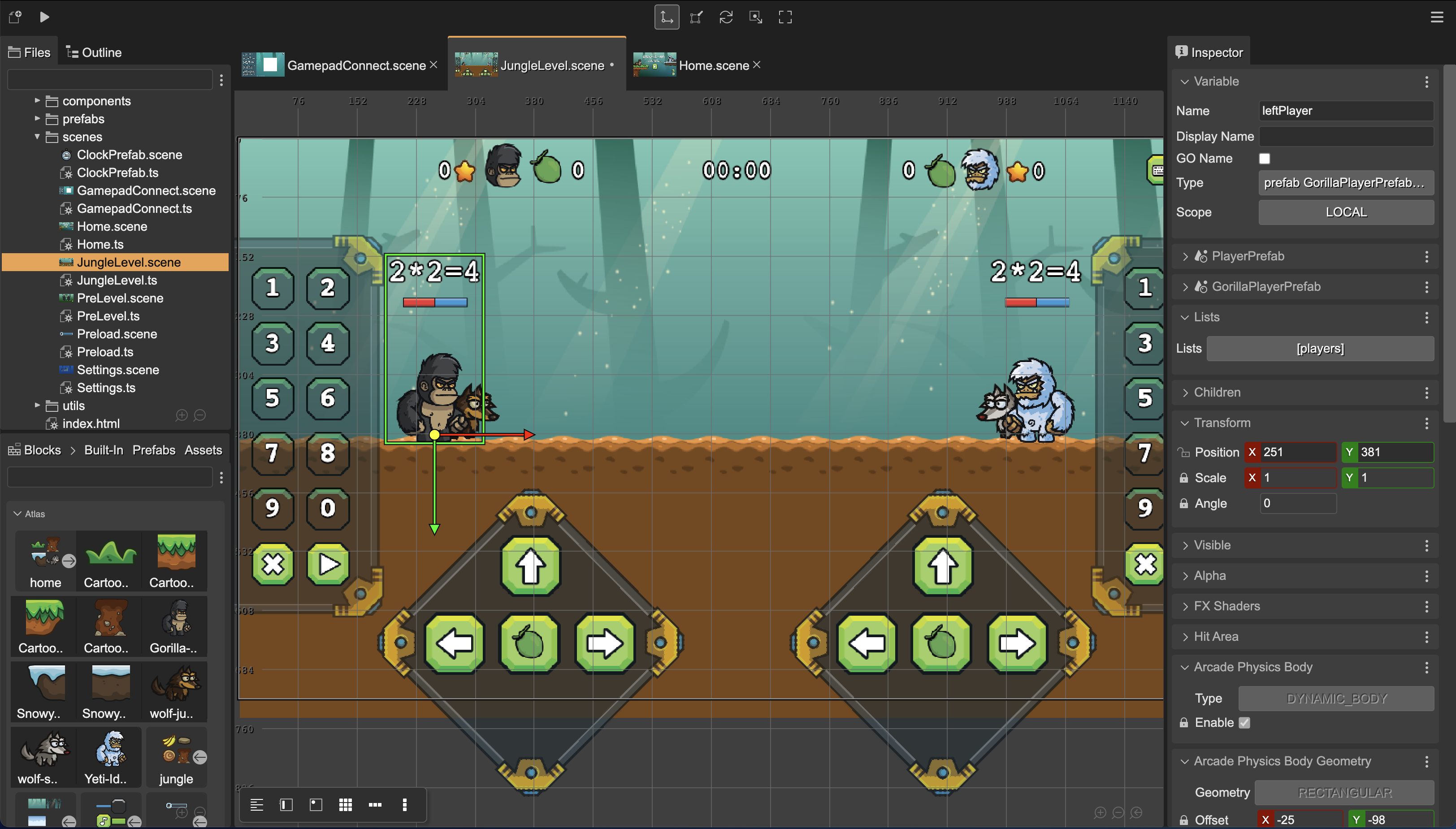
Task: Select the Scale tool icon
Action: pyautogui.click(x=696, y=17)
